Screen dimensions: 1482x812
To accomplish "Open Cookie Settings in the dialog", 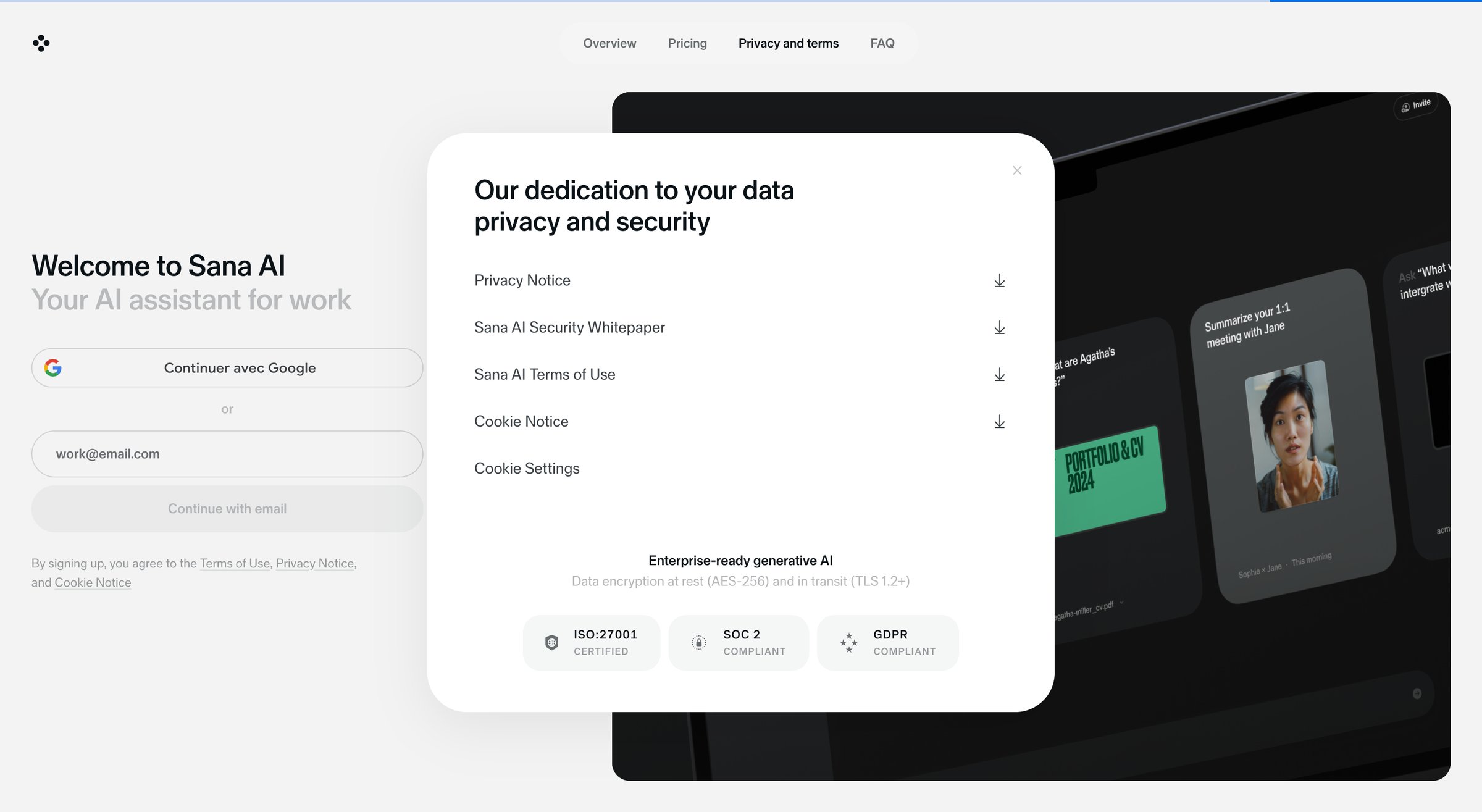I will coord(527,469).
